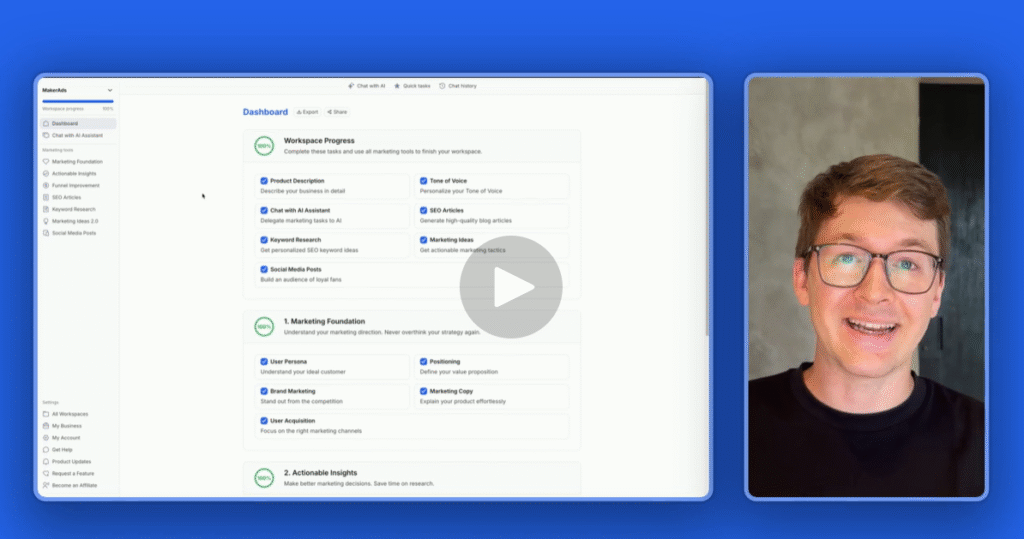
Task: Click the Share button
Action: click(337, 112)
